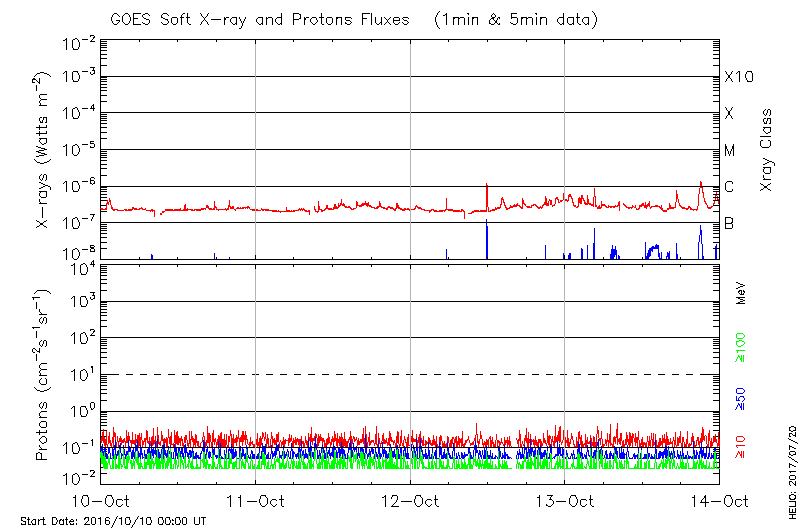Click the 'MeV' unit label beside the legend

[x=741, y=291]
